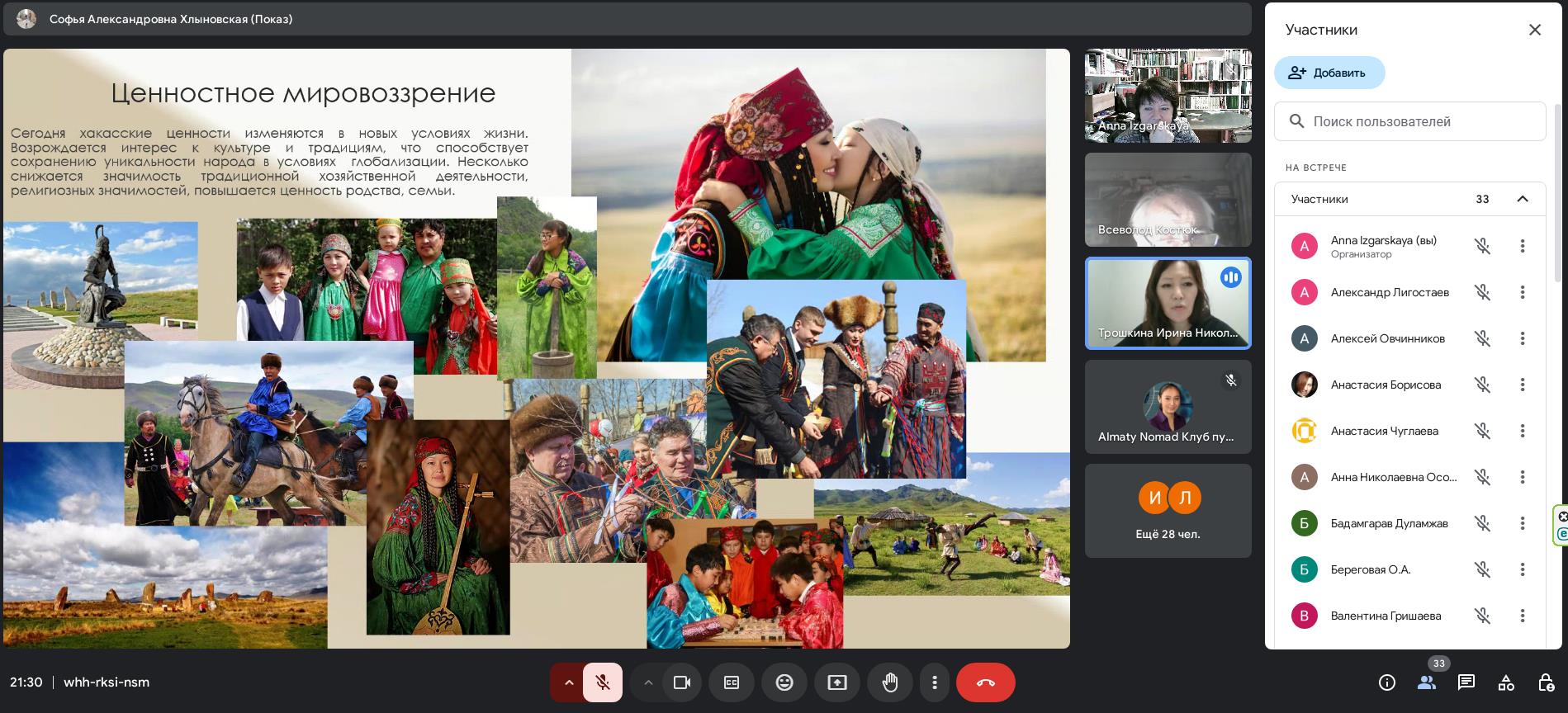Image resolution: width=1568 pixels, height=713 pixels.
Task: Click the raise hand icon
Action: pos(889,682)
